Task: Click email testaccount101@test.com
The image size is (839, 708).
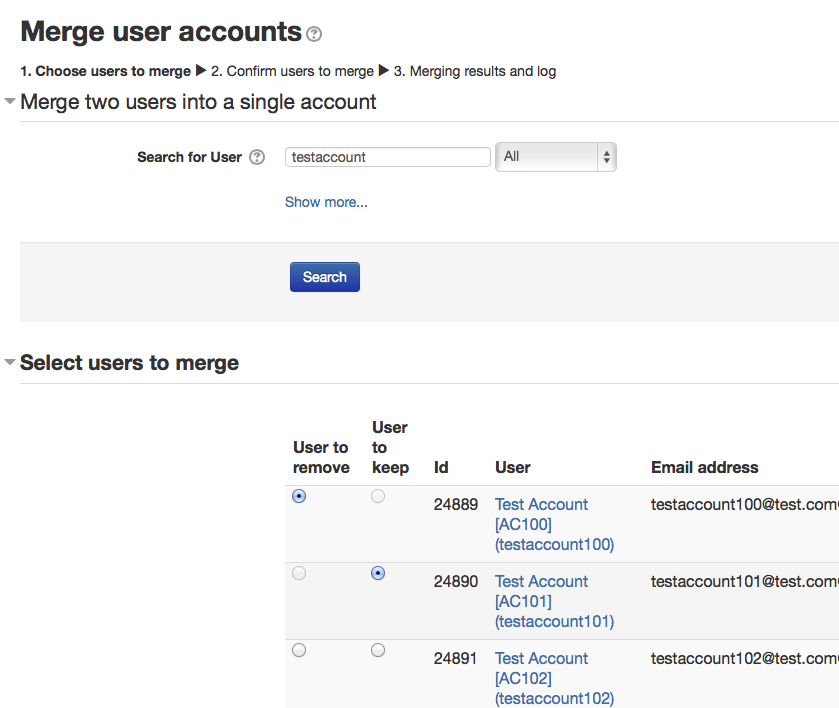Action: point(744,582)
